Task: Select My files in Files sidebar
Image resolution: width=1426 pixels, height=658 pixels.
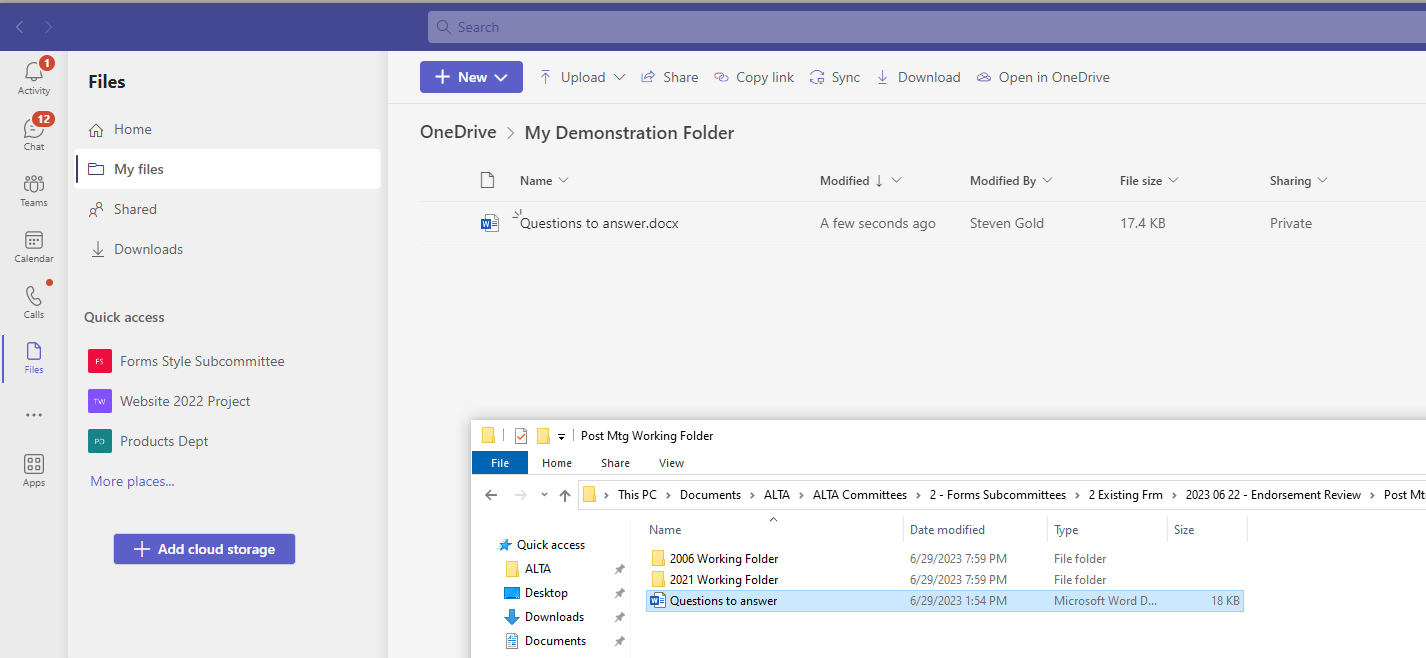Action: [227, 169]
